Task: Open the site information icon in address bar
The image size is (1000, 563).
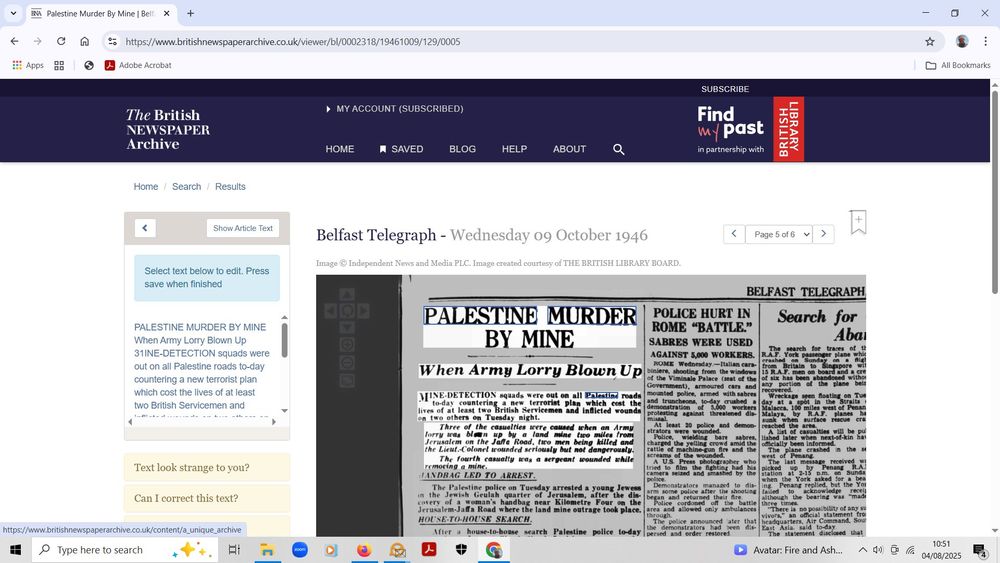Action: (112, 41)
